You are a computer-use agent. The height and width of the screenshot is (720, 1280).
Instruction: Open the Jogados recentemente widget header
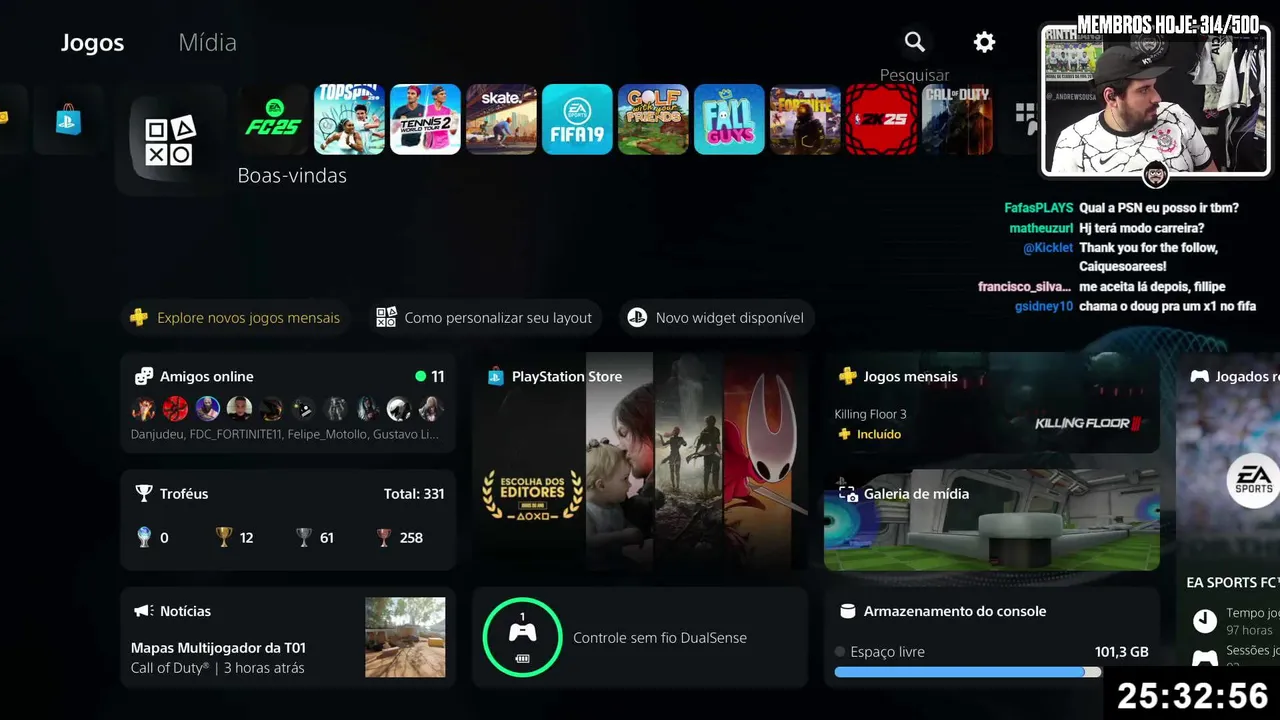(x=1235, y=377)
